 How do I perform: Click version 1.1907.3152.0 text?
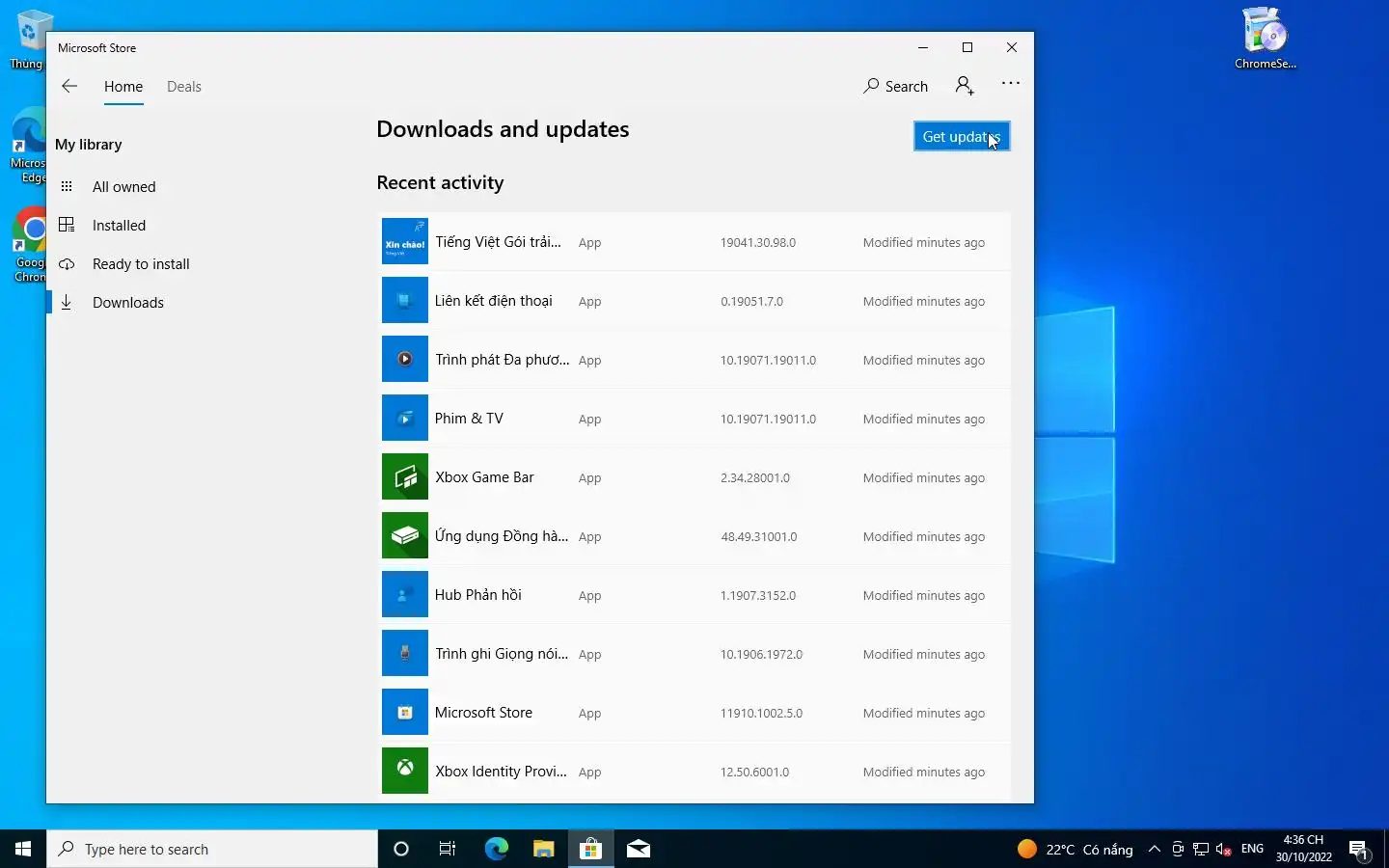tap(758, 596)
